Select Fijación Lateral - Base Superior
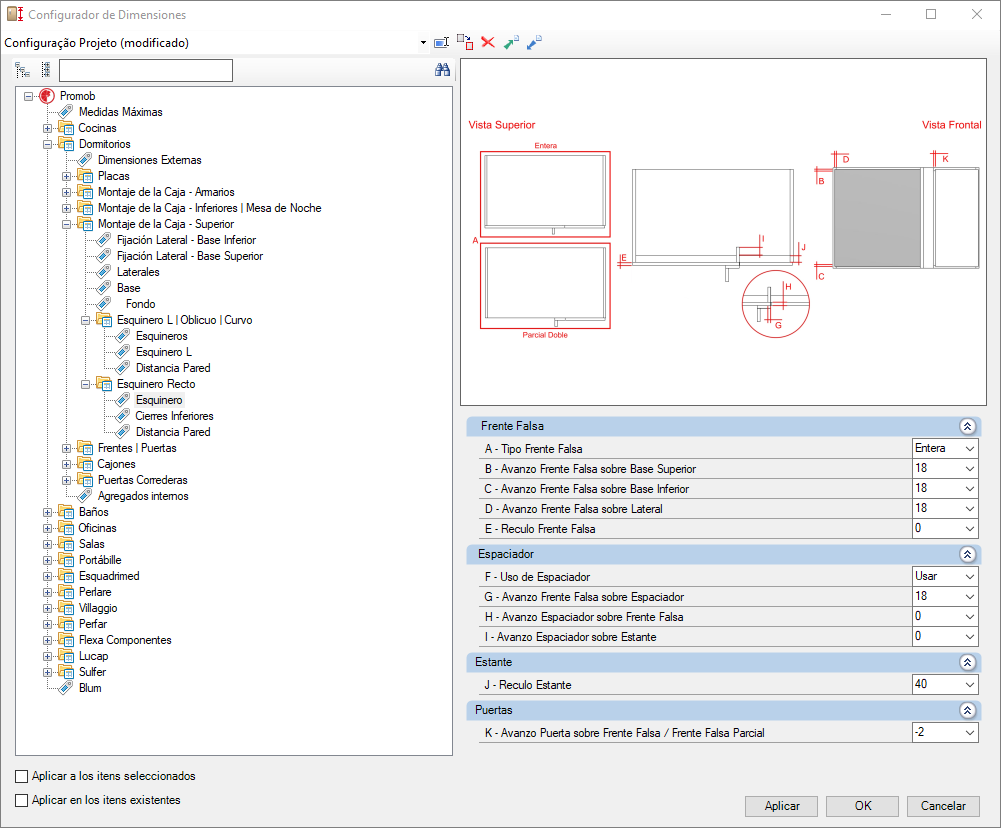Screen dimensions: 1001x828 [x=190, y=256]
